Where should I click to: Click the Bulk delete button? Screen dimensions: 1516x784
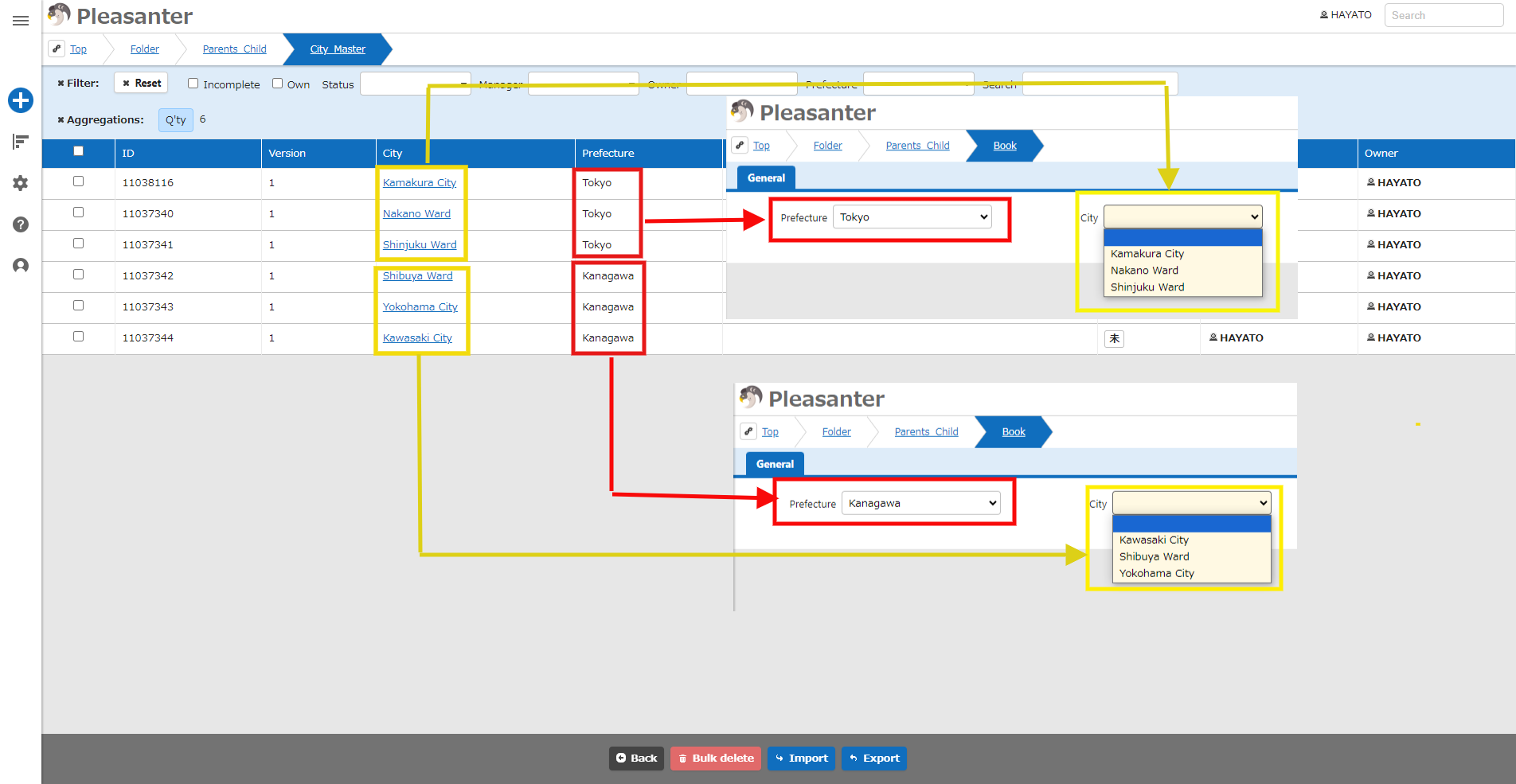[716, 759]
